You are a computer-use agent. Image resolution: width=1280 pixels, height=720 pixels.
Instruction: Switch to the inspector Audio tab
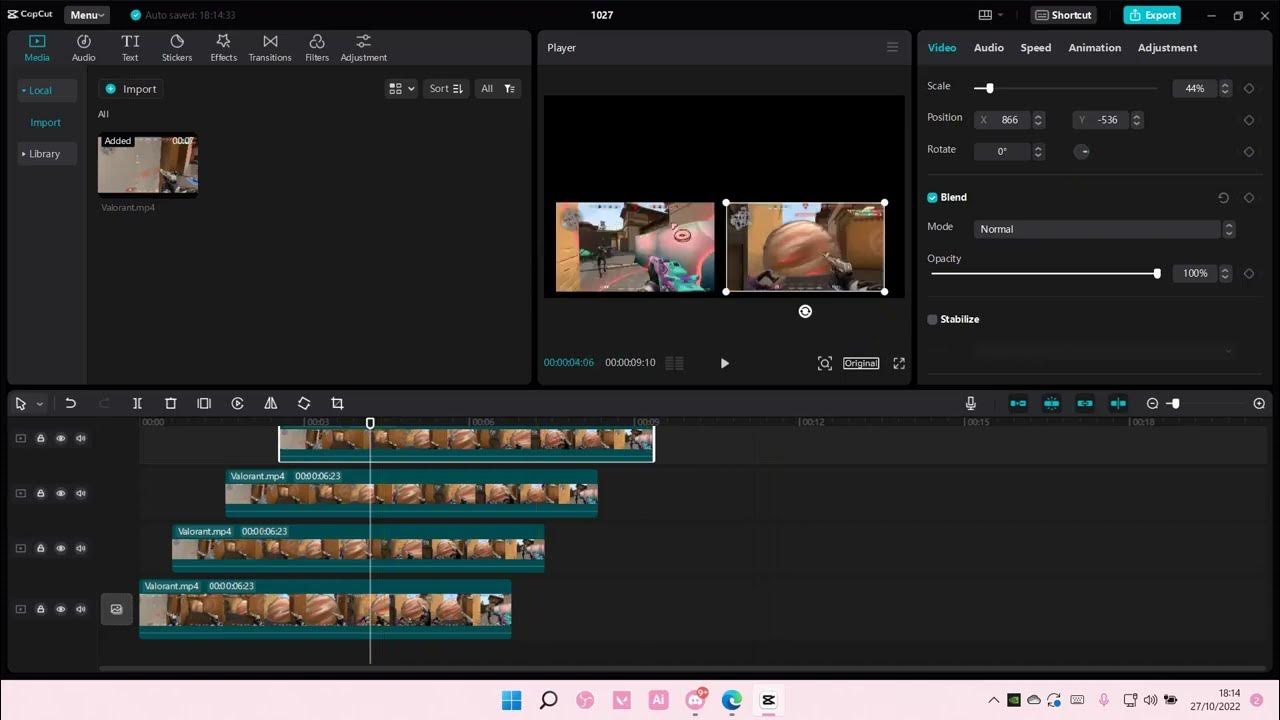click(988, 47)
